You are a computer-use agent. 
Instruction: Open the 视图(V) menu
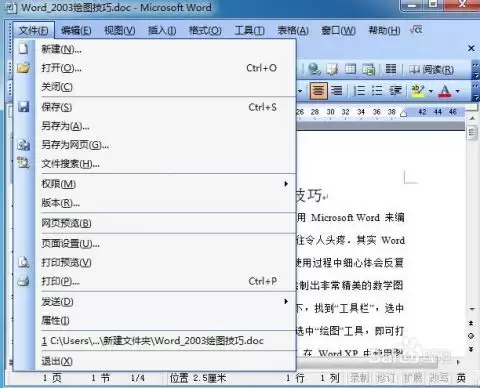click(x=119, y=31)
